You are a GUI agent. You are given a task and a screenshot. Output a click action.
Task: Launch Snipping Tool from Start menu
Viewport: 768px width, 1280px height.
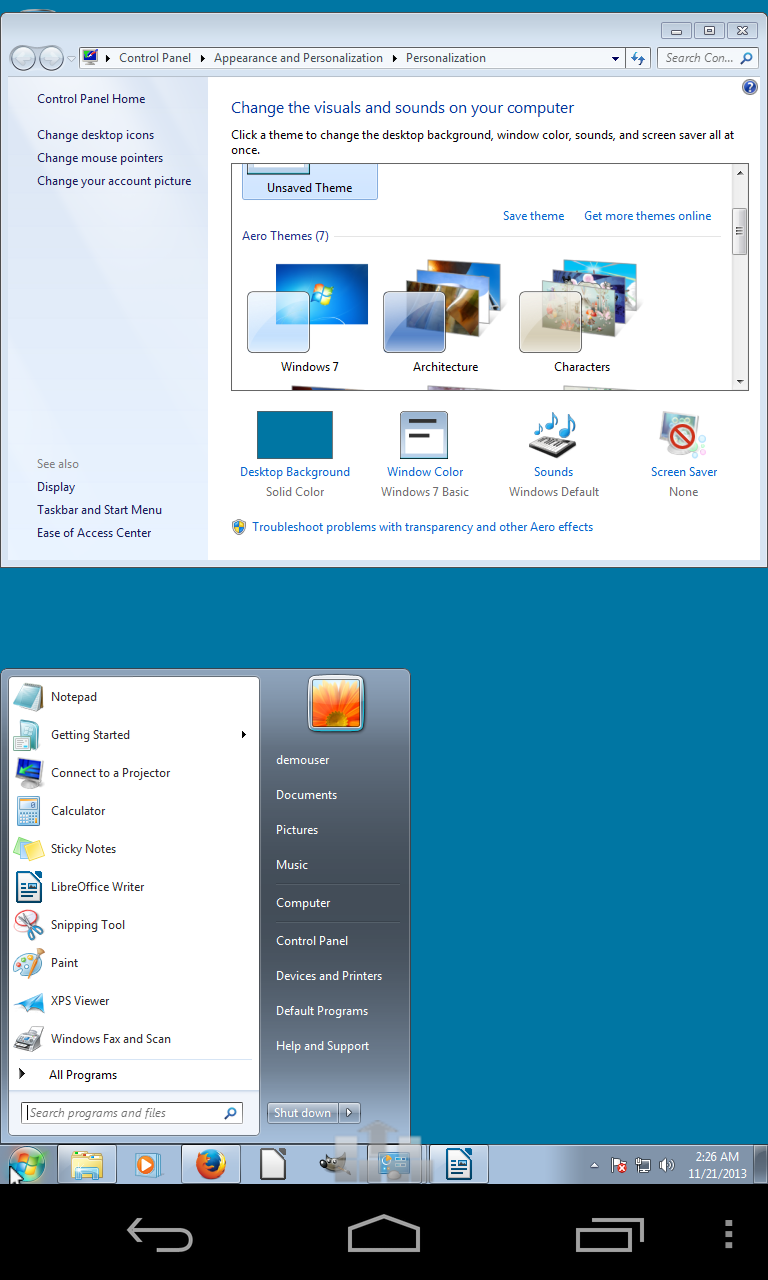[x=88, y=925]
